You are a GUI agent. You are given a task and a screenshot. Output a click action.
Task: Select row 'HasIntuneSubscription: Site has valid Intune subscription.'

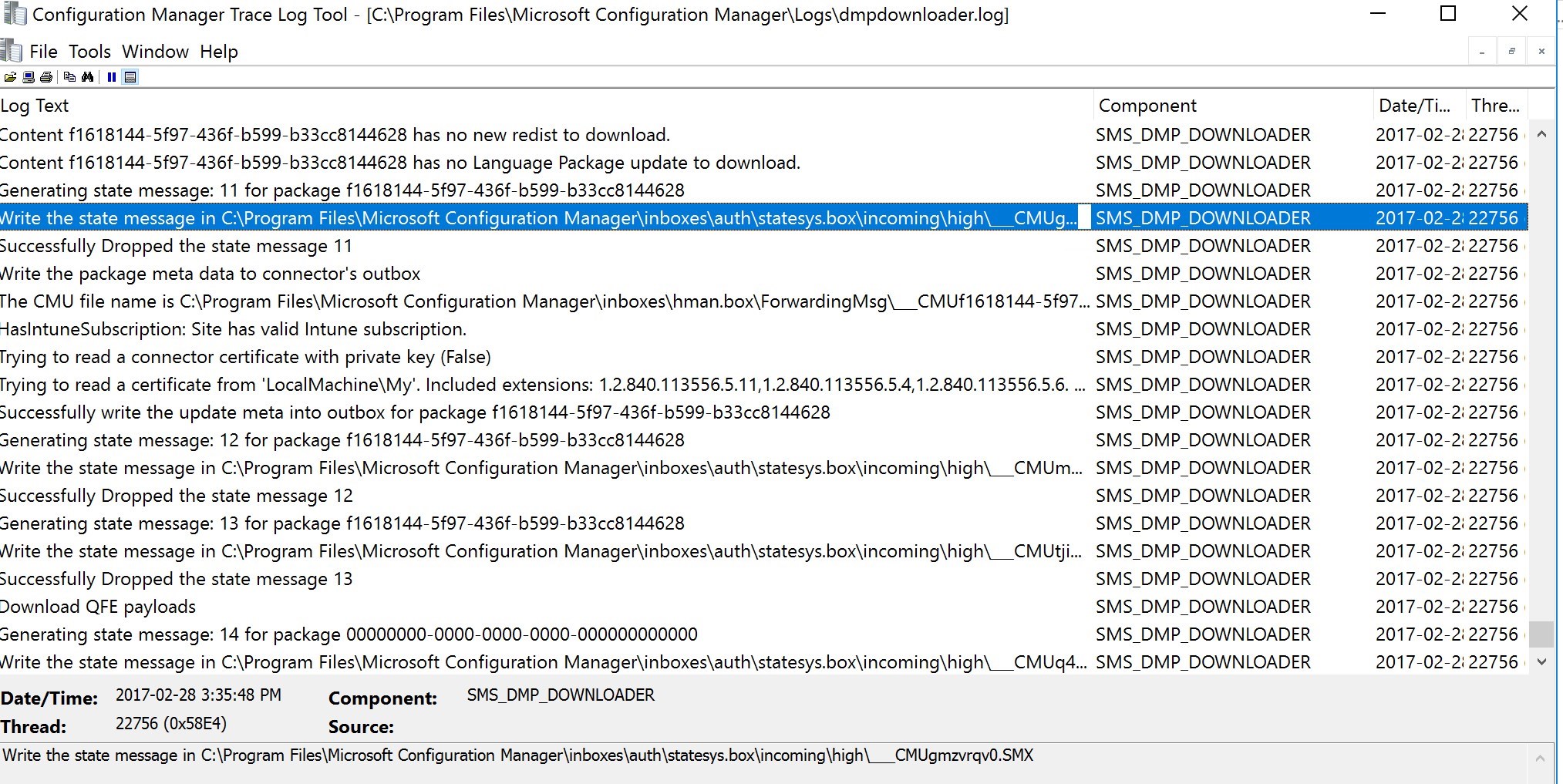click(x=763, y=329)
